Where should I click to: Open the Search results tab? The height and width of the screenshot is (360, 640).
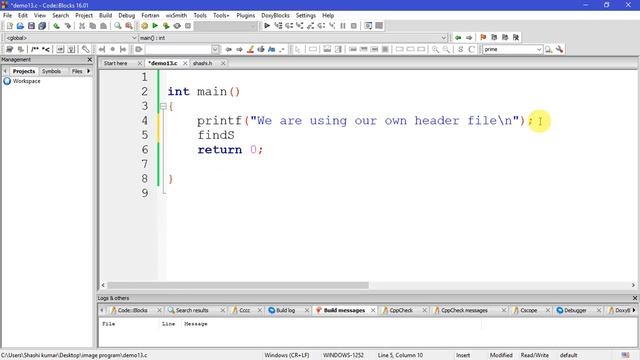tap(192, 310)
